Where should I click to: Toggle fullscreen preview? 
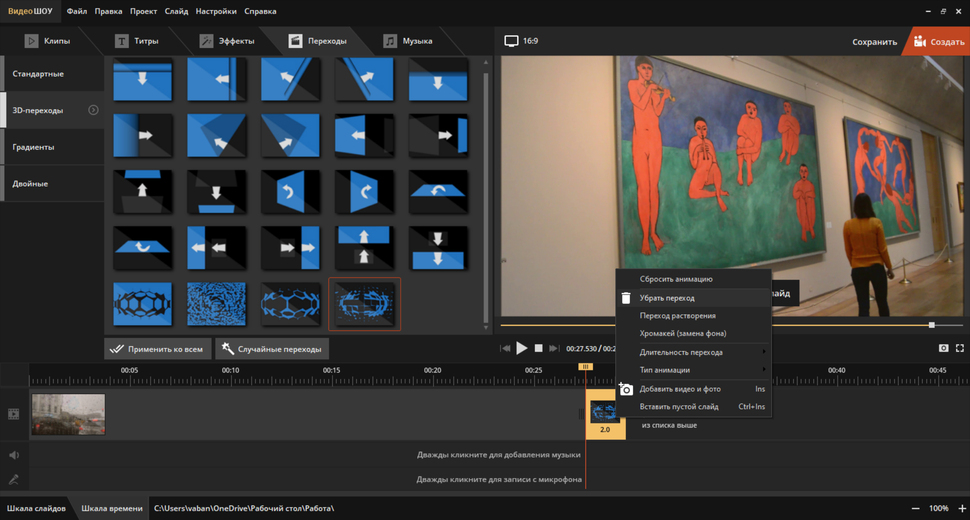pos(959,348)
